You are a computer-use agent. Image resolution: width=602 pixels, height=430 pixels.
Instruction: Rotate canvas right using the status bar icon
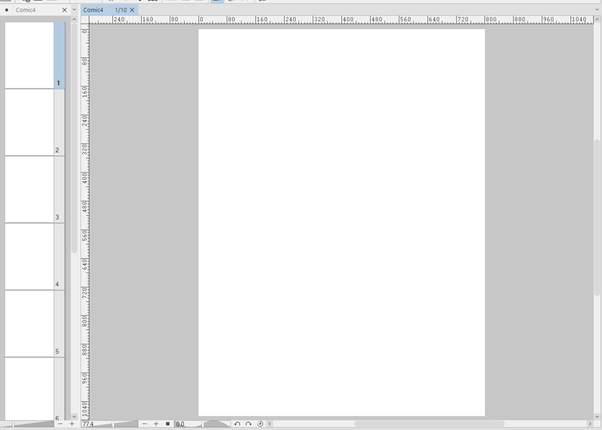point(248,424)
